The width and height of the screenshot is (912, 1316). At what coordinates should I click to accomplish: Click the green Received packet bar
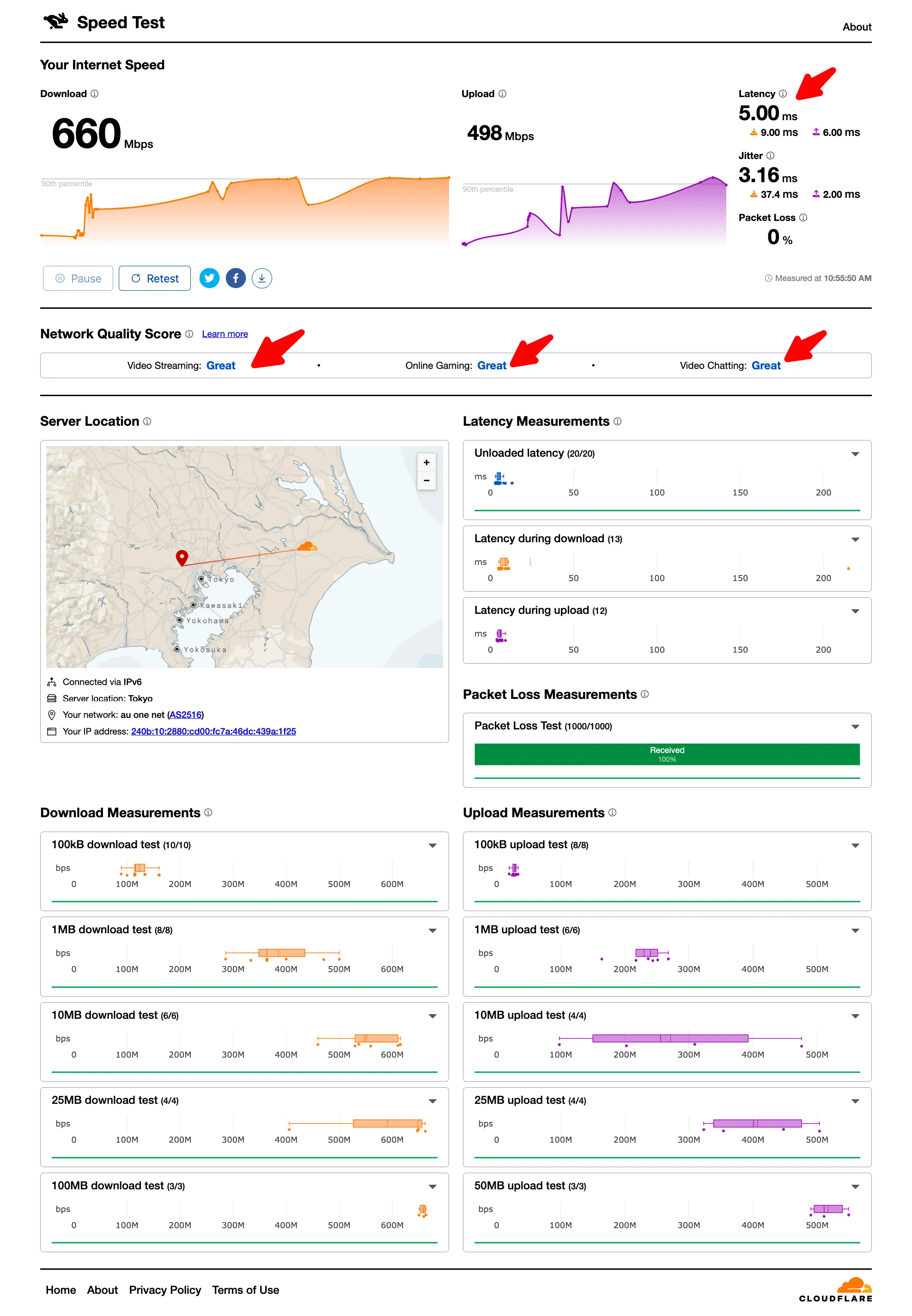666,754
